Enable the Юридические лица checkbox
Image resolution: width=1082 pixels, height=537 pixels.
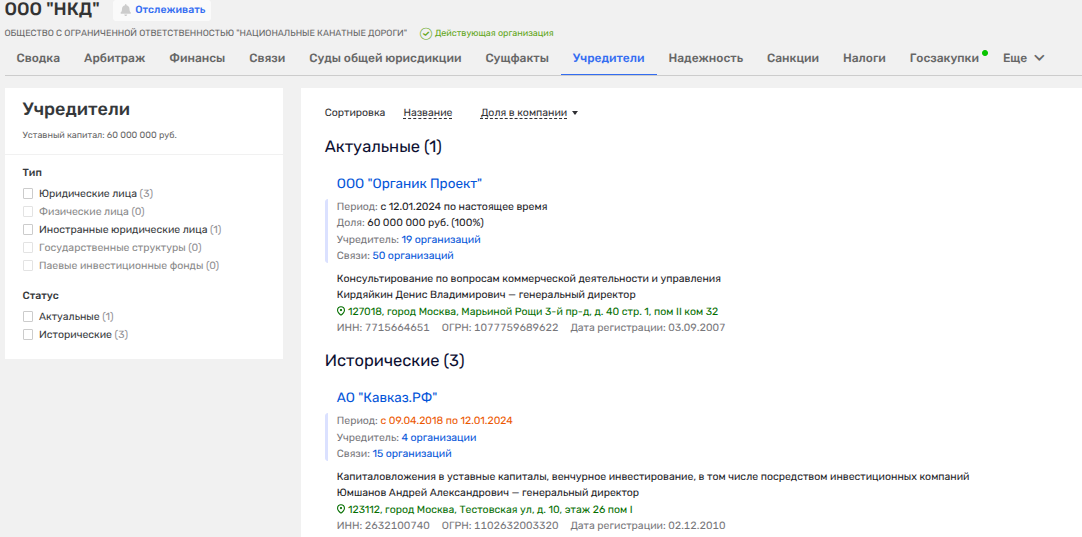pyautogui.click(x=29, y=193)
